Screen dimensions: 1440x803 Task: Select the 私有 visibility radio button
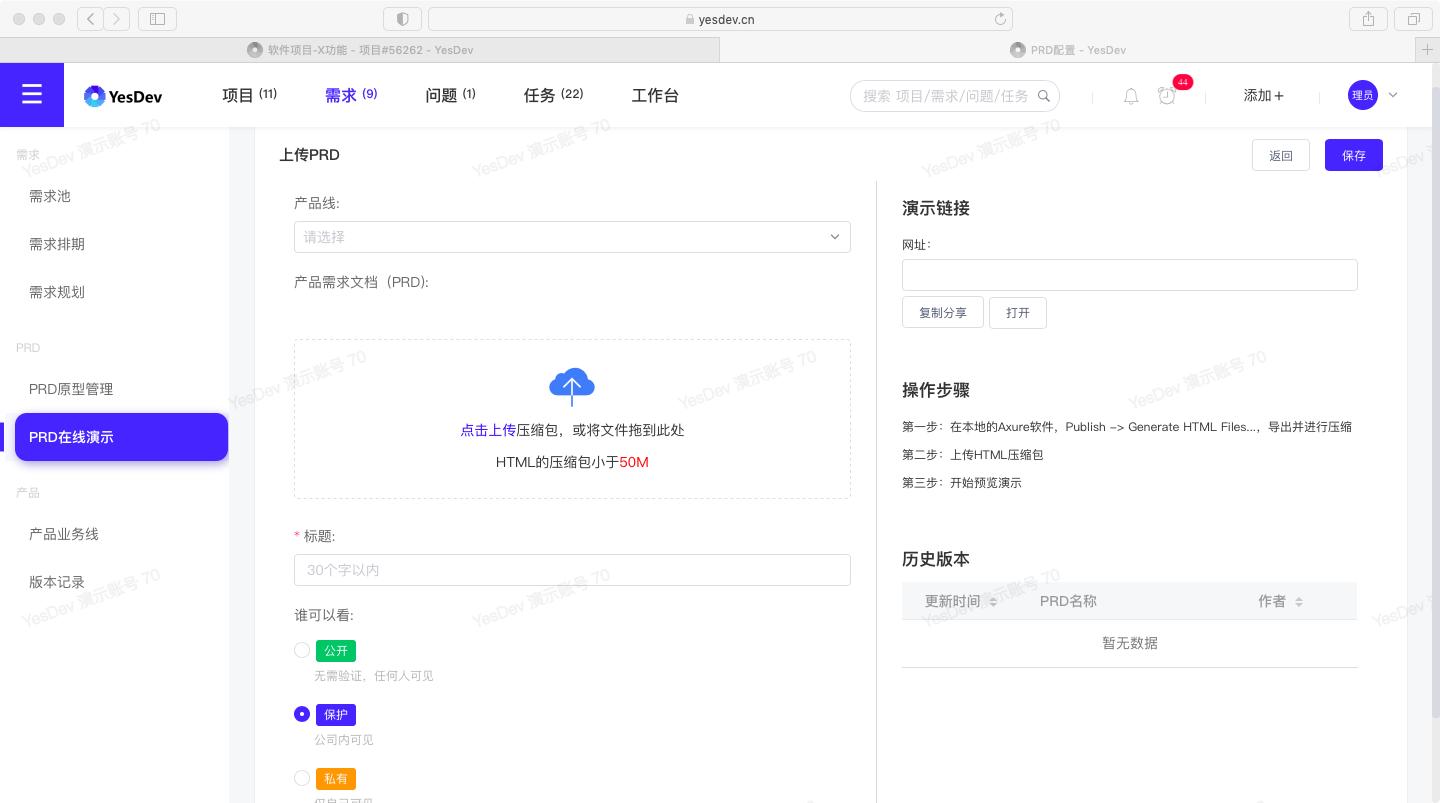pyautogui.click(x=302, y=778)
